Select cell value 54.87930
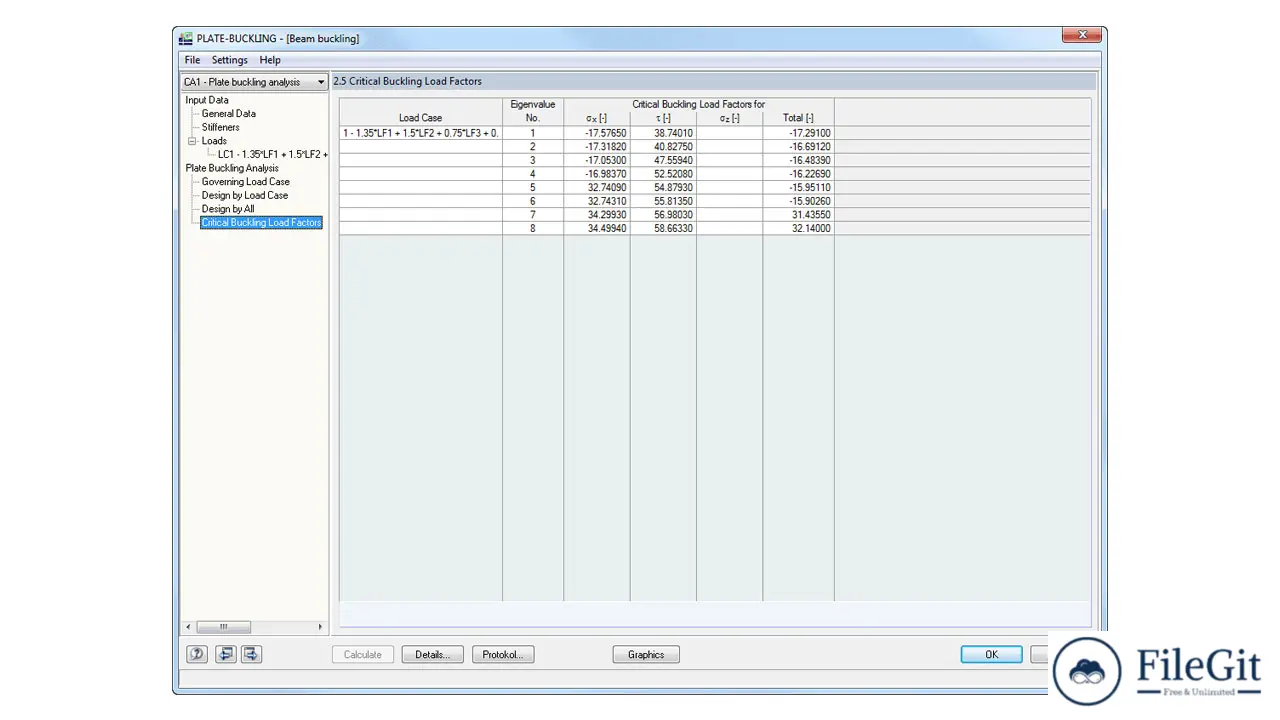 (663, 187)
